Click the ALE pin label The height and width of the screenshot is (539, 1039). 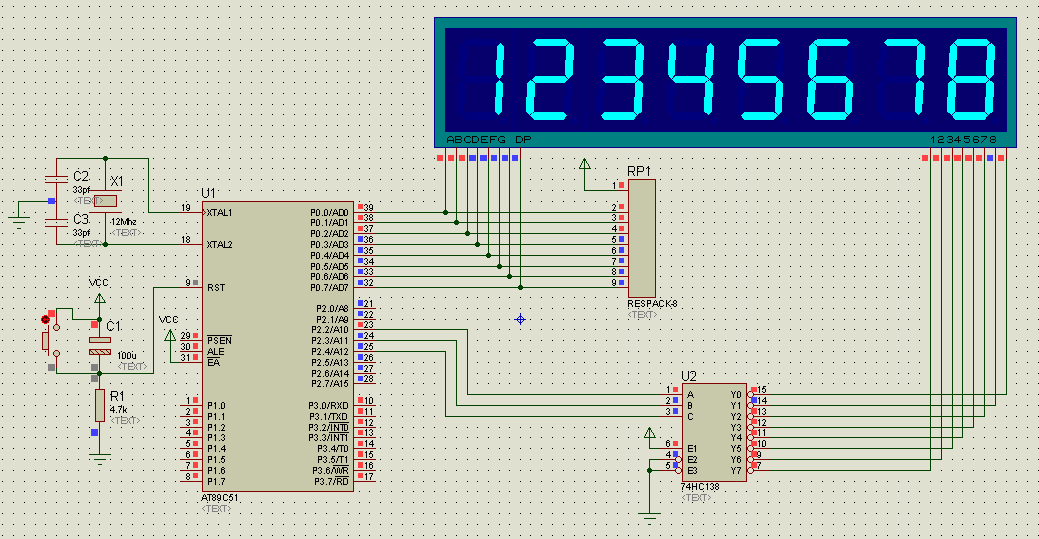point(215,351)
